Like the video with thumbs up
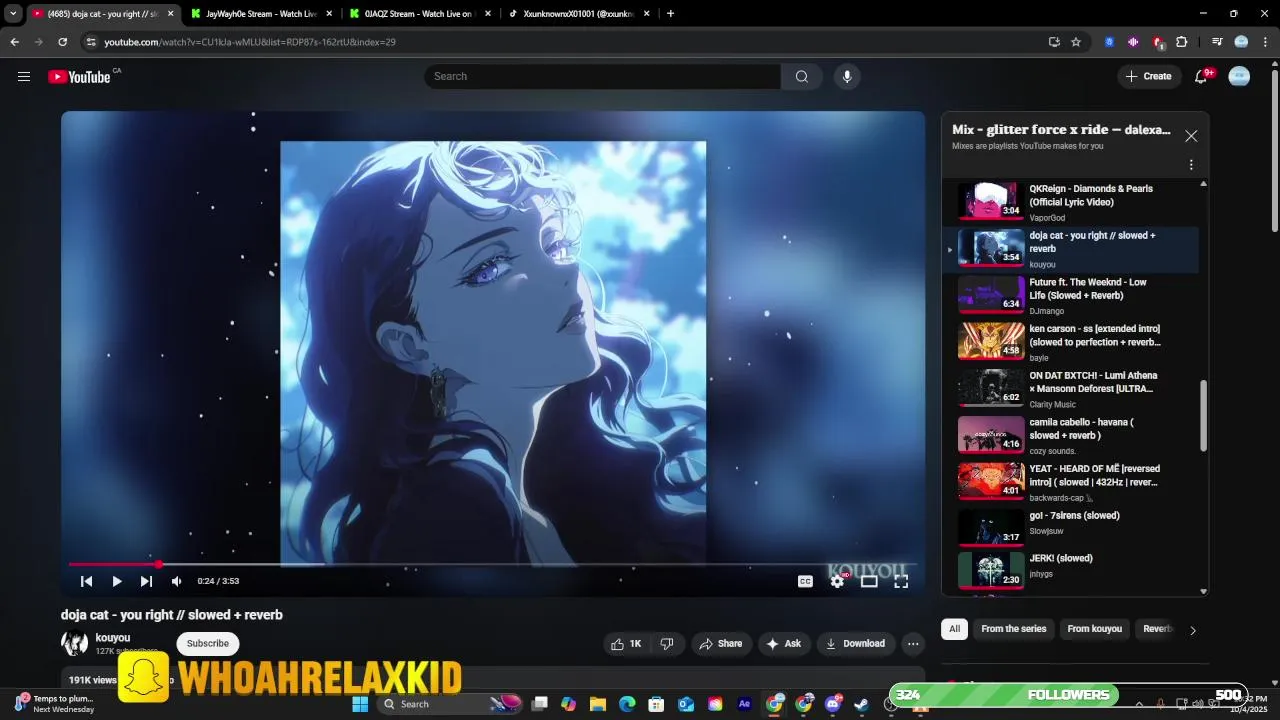The image size is (1280, 720). [x=627, y=644]
